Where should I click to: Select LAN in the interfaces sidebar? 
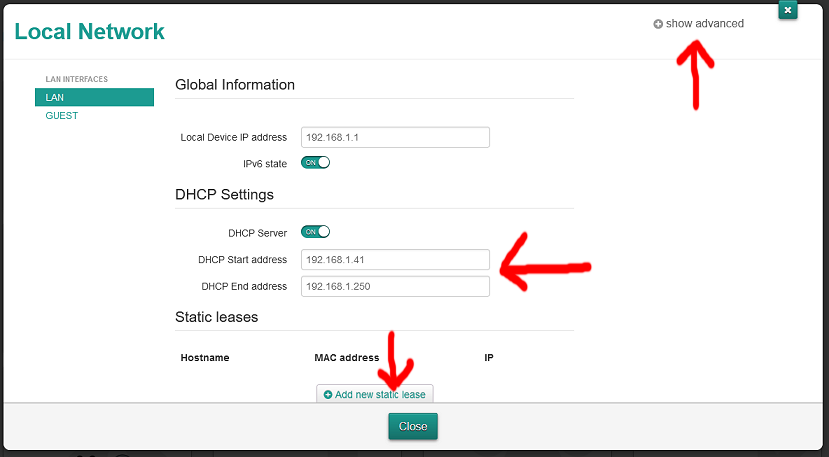pos(94,97)
